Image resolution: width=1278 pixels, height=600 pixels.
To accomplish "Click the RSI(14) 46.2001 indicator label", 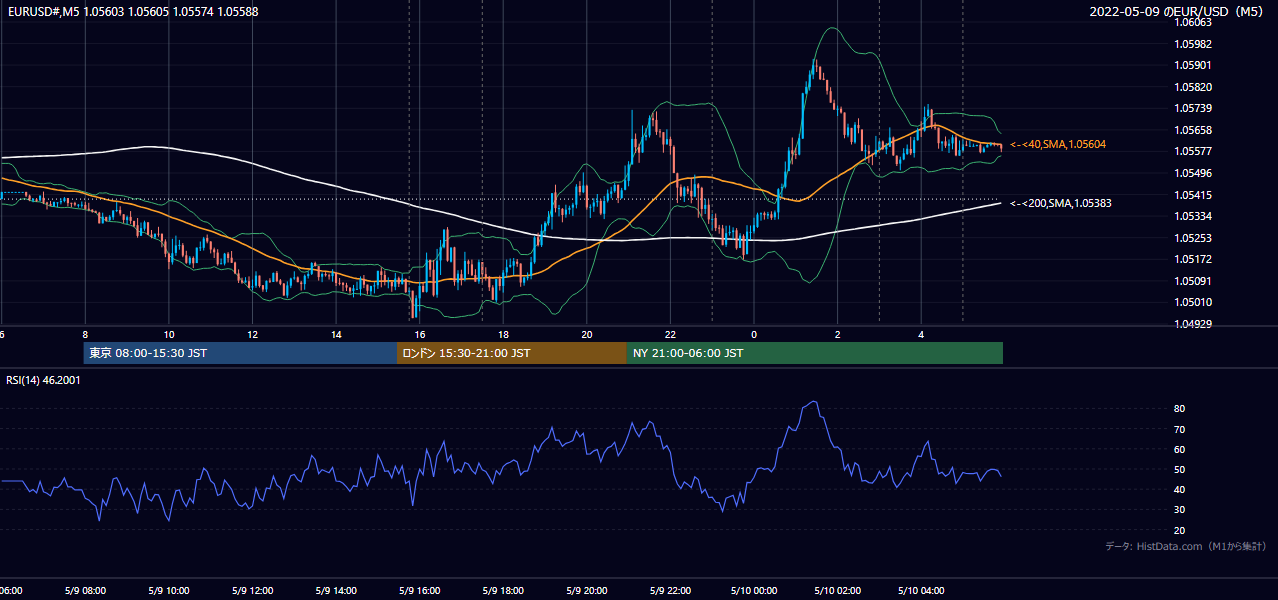I will 44,380.
